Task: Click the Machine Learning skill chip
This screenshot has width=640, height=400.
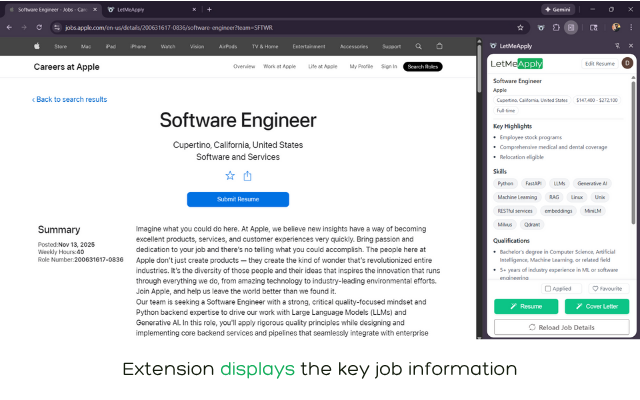Action: tap(517, 197)
